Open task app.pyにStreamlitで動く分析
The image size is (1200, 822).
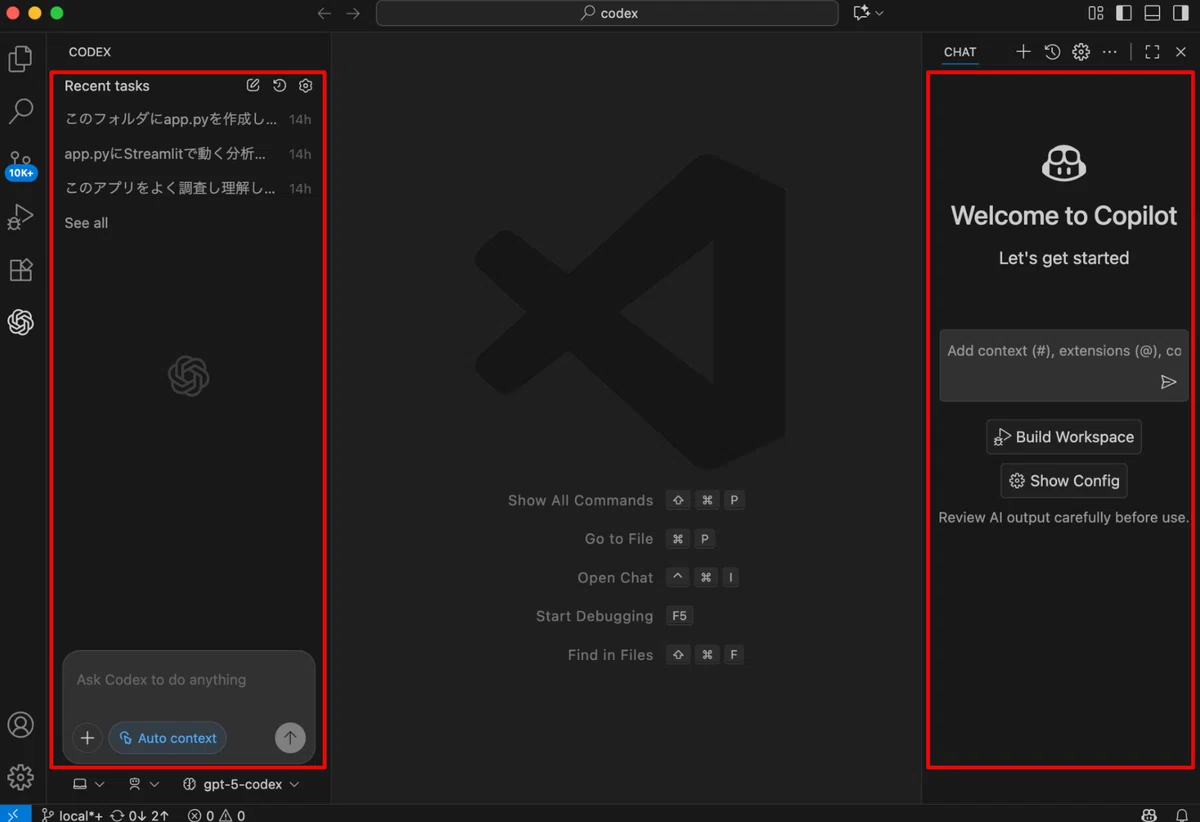point(188,154)
